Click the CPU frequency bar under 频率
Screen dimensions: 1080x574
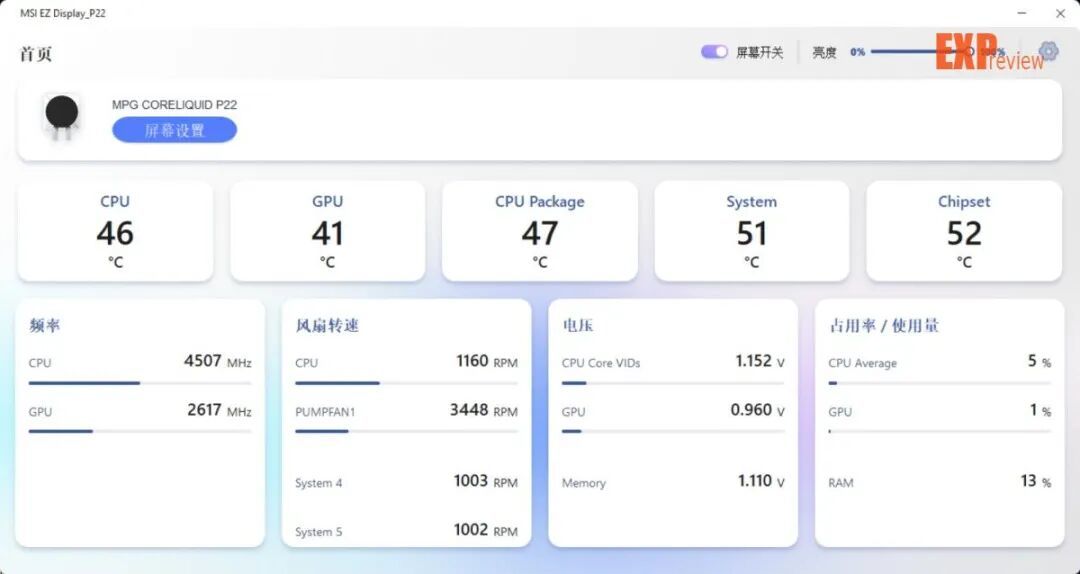[x=140, y=383]
